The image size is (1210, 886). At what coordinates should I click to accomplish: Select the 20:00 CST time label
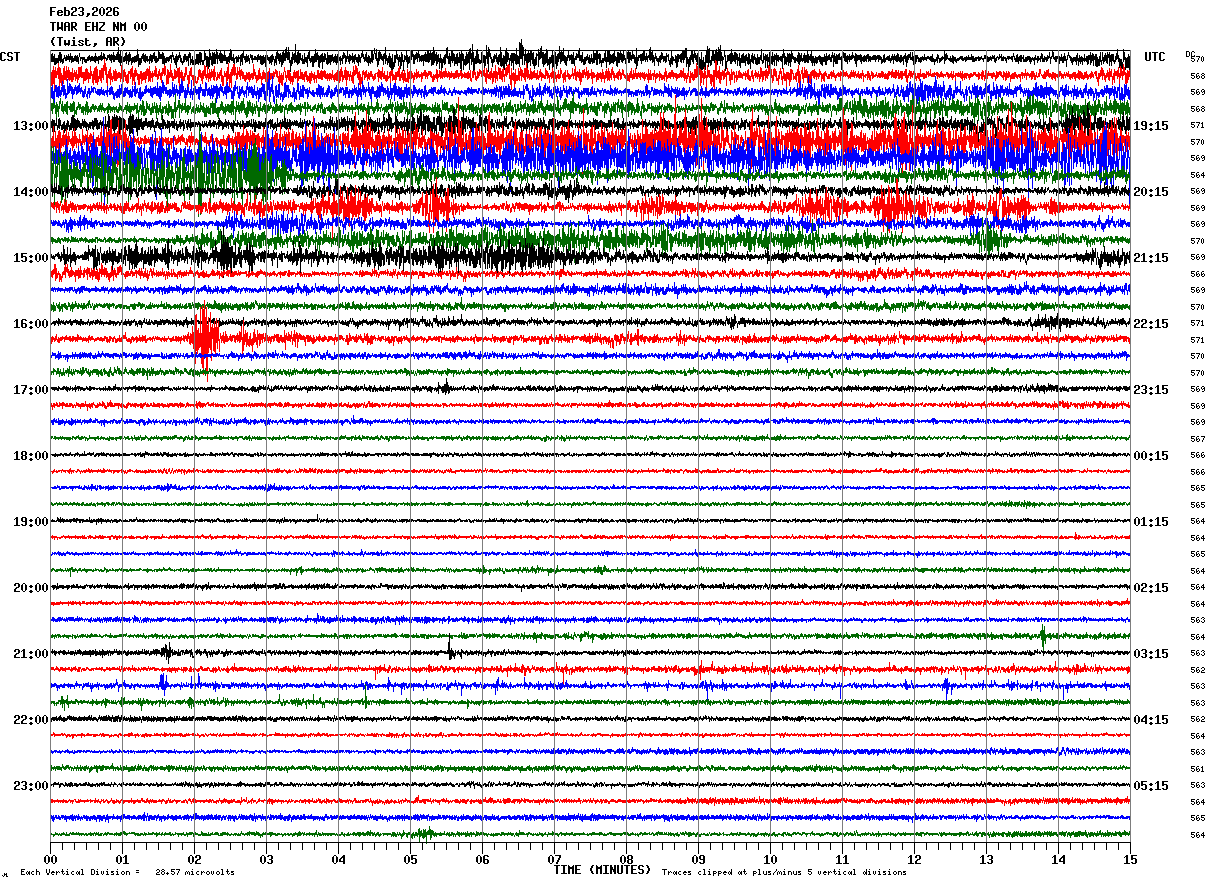(x=31, y=588)
